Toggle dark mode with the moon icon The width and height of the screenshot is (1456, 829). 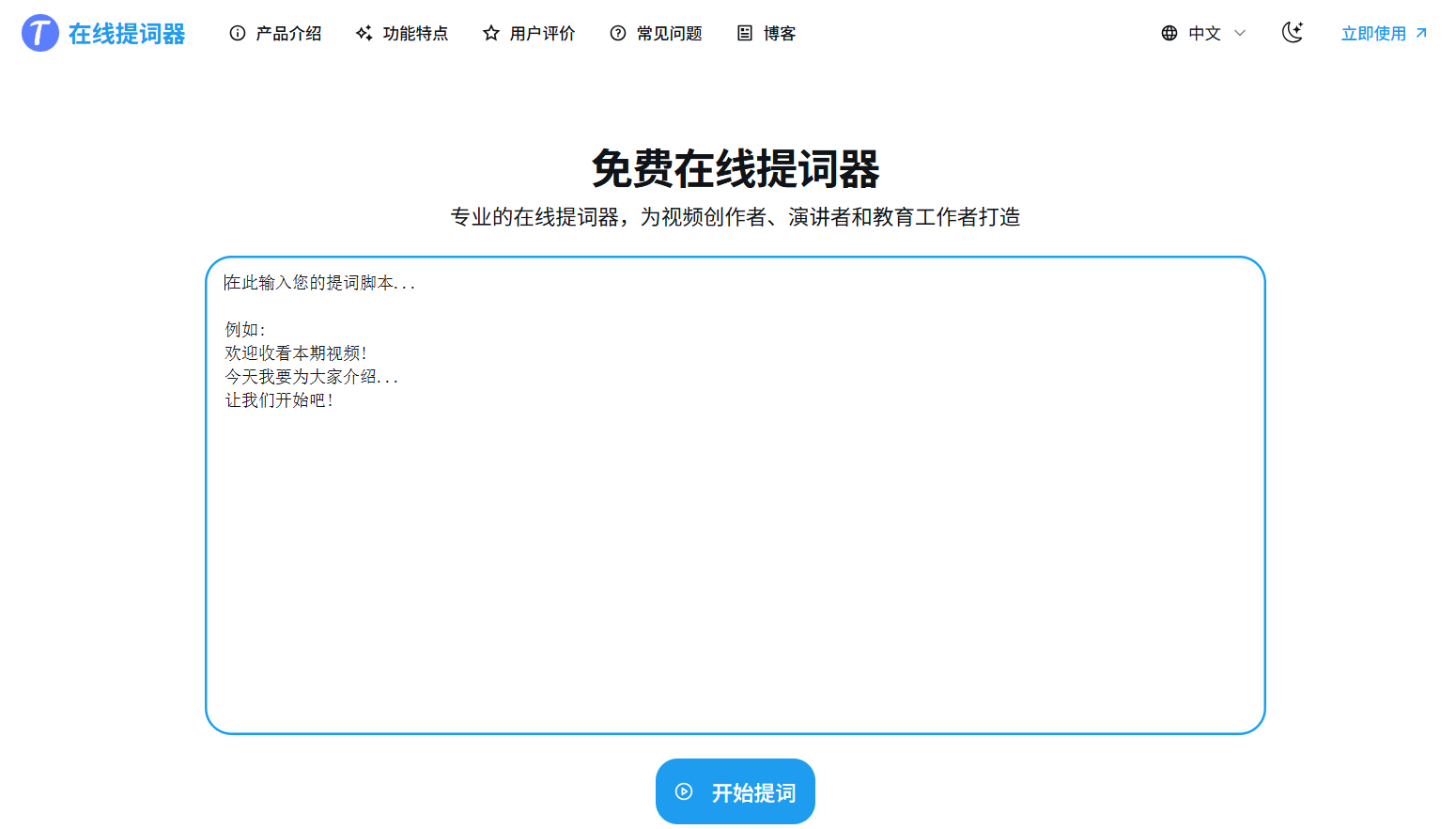tap(1293, 33)
